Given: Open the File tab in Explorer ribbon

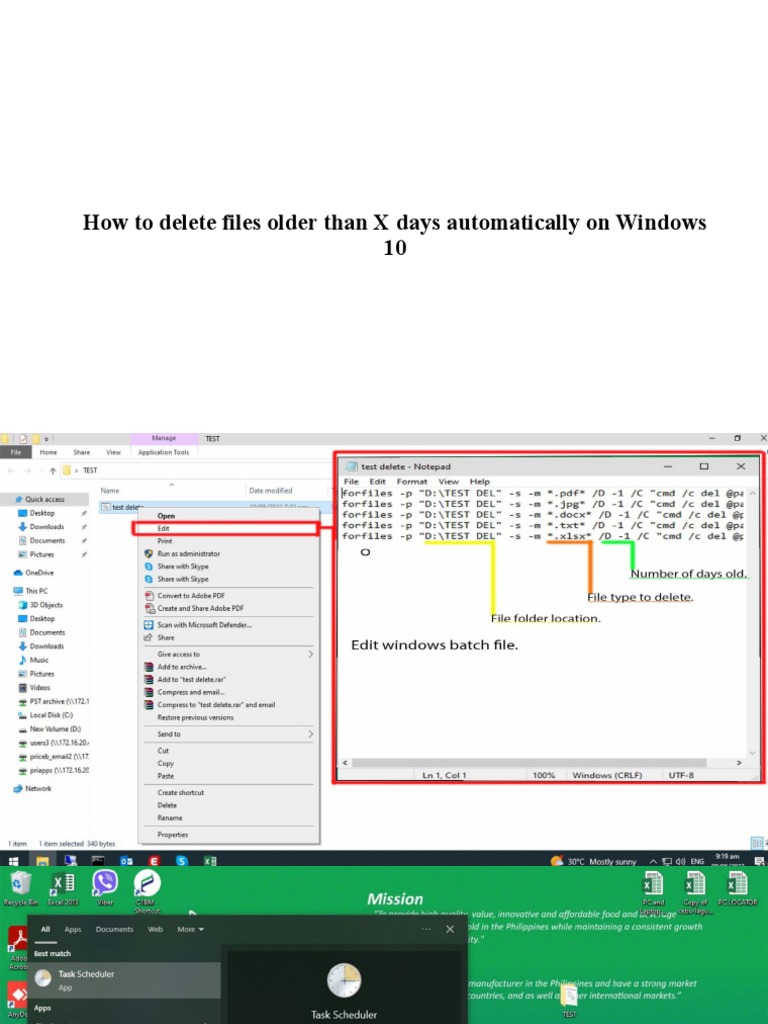Looking at the screenshot, I should pyautogui.click(x=16, y=452).
